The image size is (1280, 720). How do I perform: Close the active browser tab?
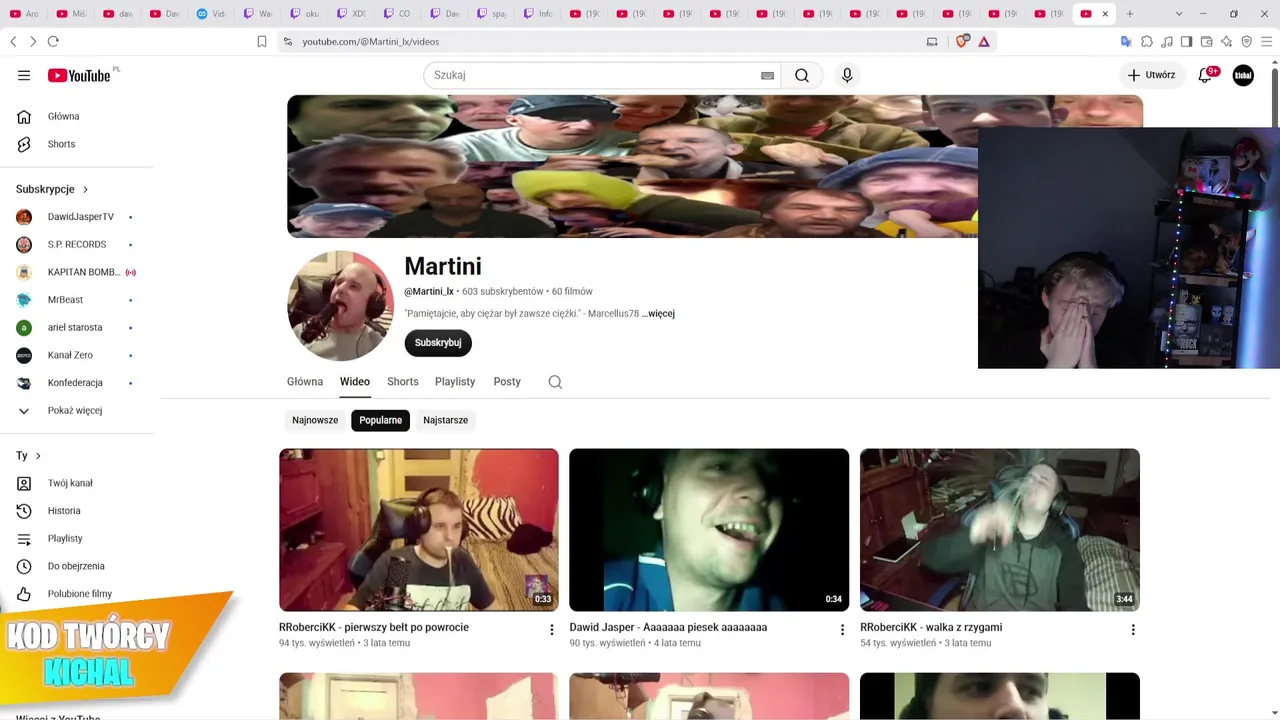[1105, 14]
